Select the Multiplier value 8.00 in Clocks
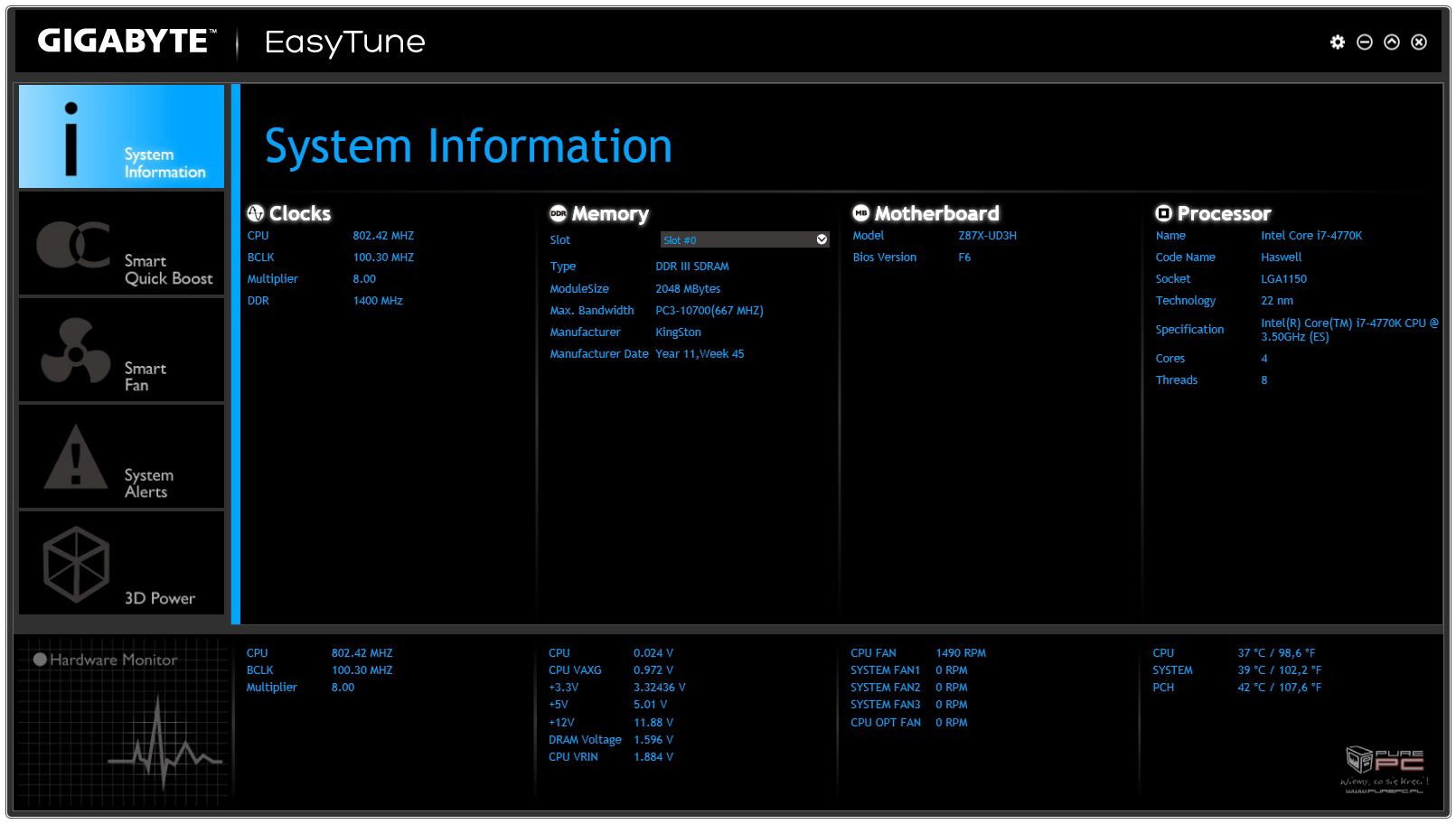The height and width of the screenshot is (824, 1456). pyautogui.click(x=364, y=279)
